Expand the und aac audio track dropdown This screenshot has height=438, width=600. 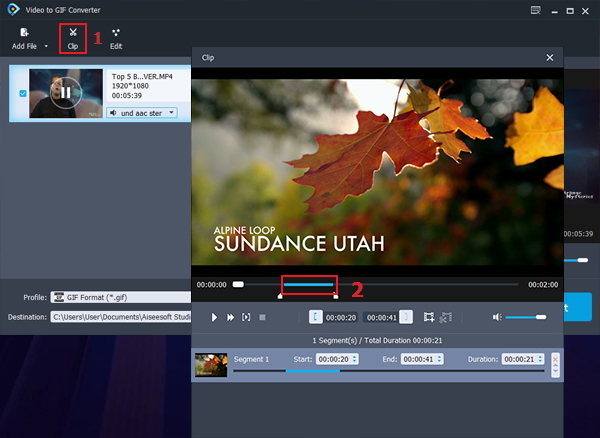click(x=171, y=113)
